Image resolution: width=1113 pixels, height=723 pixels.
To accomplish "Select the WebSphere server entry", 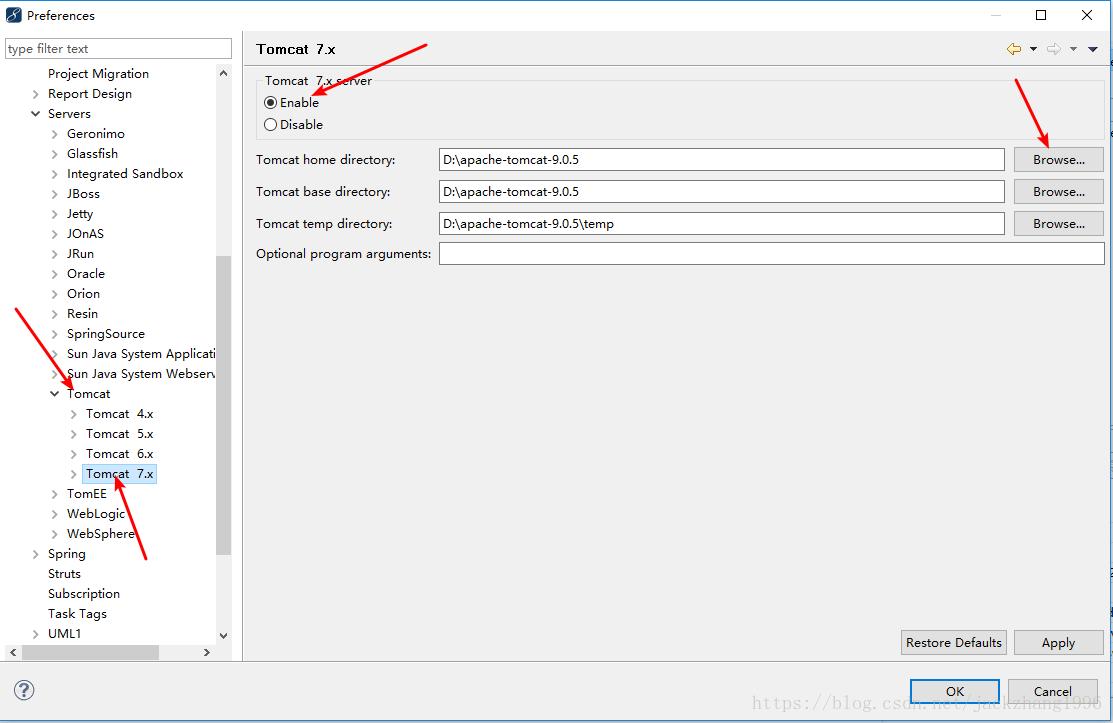I will (101, 534).
